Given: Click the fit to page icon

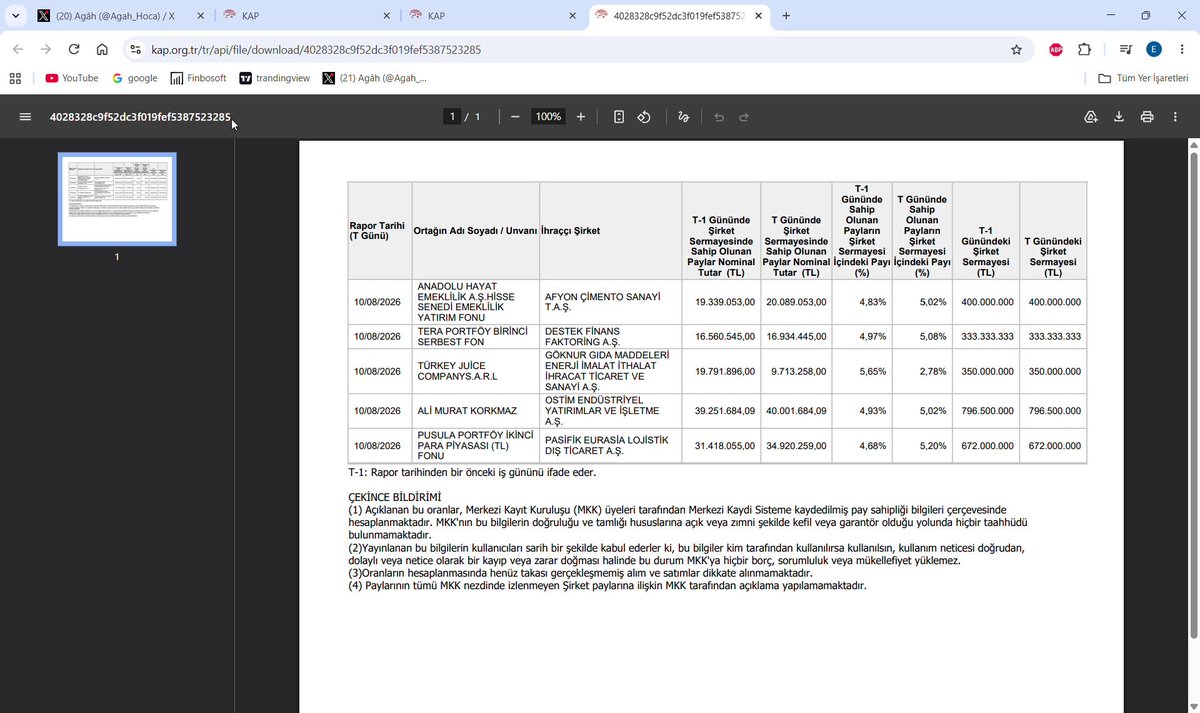Looking at the screenshot, I should (x=619, y=117).
